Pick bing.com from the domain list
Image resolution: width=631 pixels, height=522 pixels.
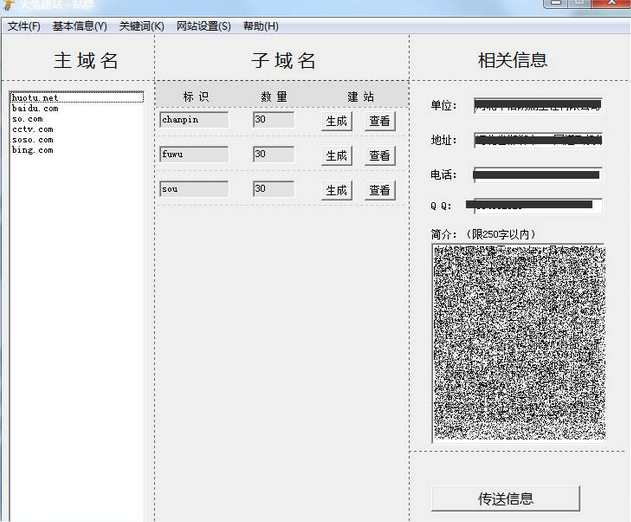point(33,150)
